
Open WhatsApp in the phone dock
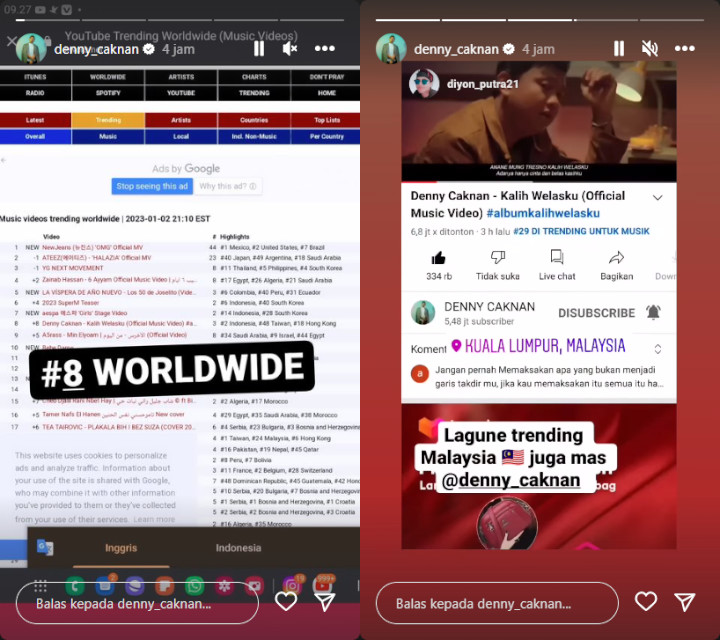(x=195, y=586)
